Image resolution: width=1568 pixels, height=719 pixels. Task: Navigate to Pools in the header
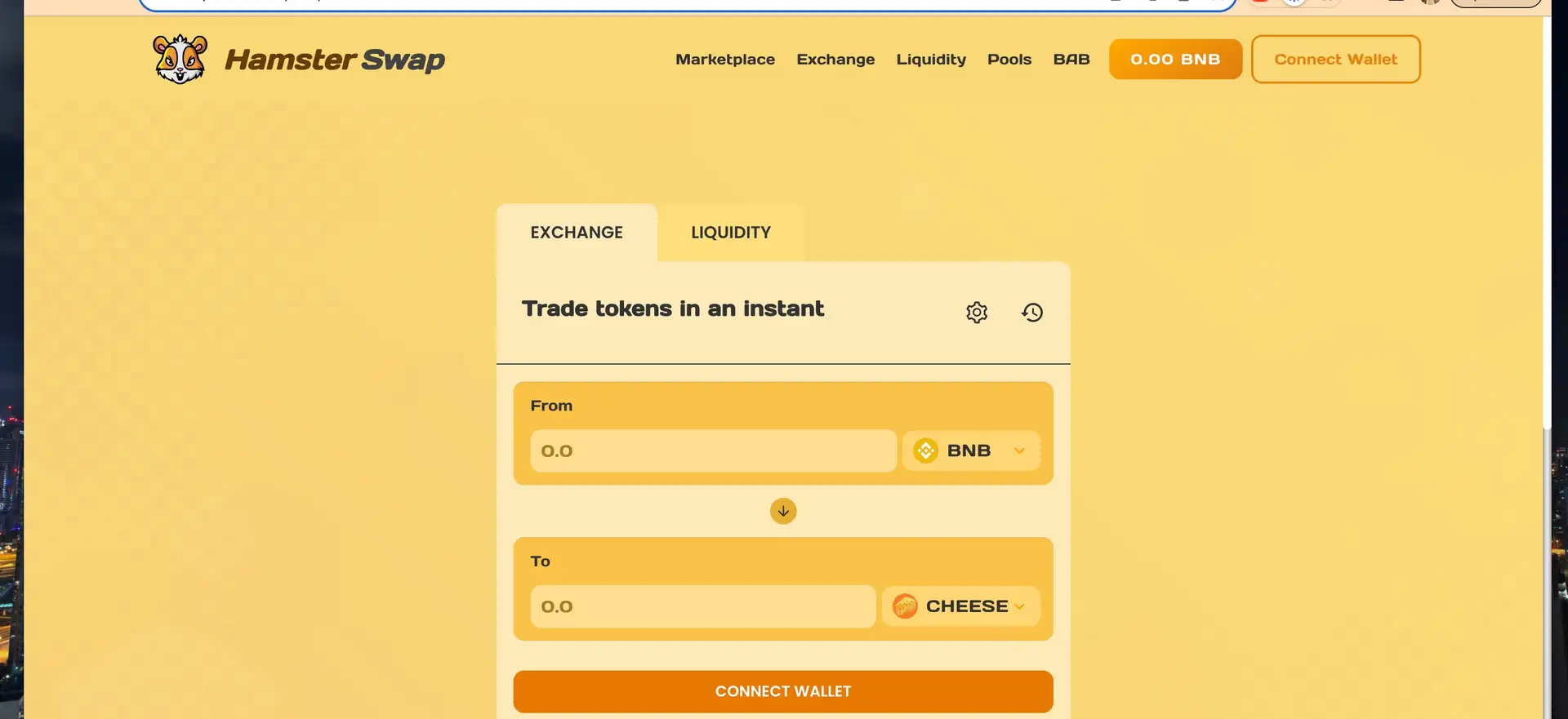pos(1009,60)
